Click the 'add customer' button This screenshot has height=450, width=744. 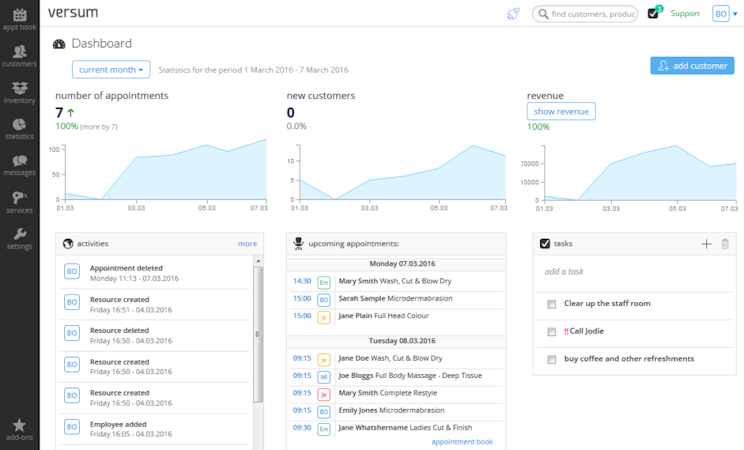click(692, 66)
